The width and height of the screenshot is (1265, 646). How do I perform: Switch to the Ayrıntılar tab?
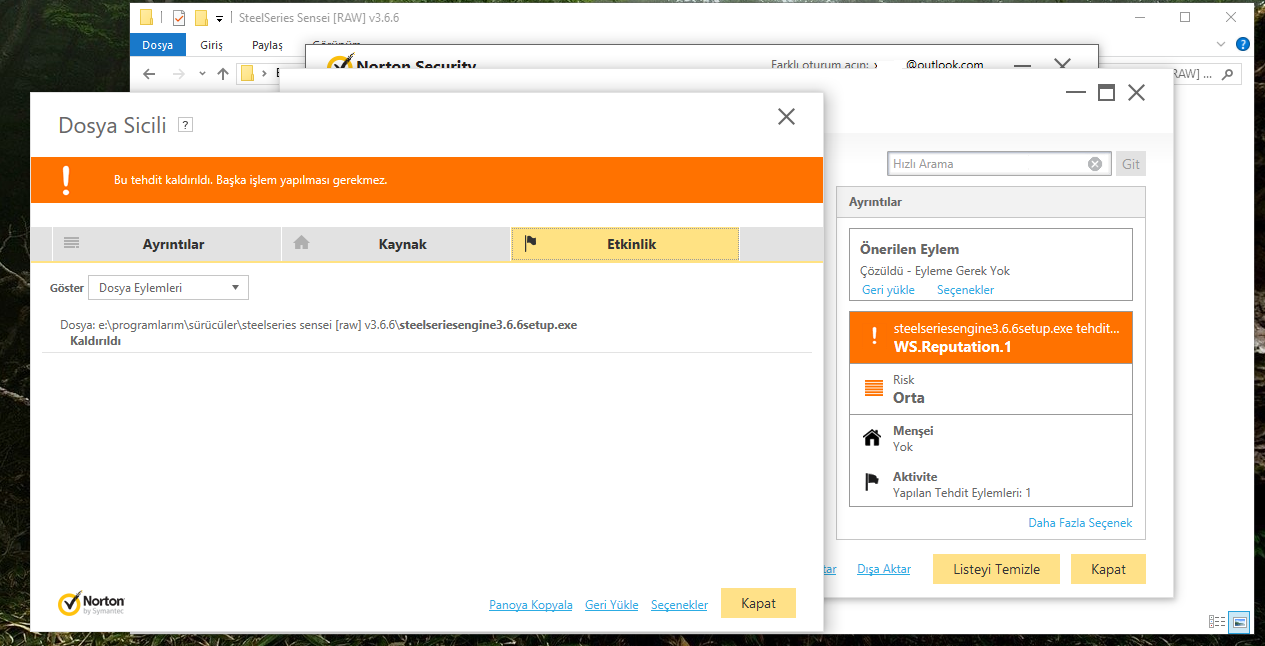click(156, 244)
